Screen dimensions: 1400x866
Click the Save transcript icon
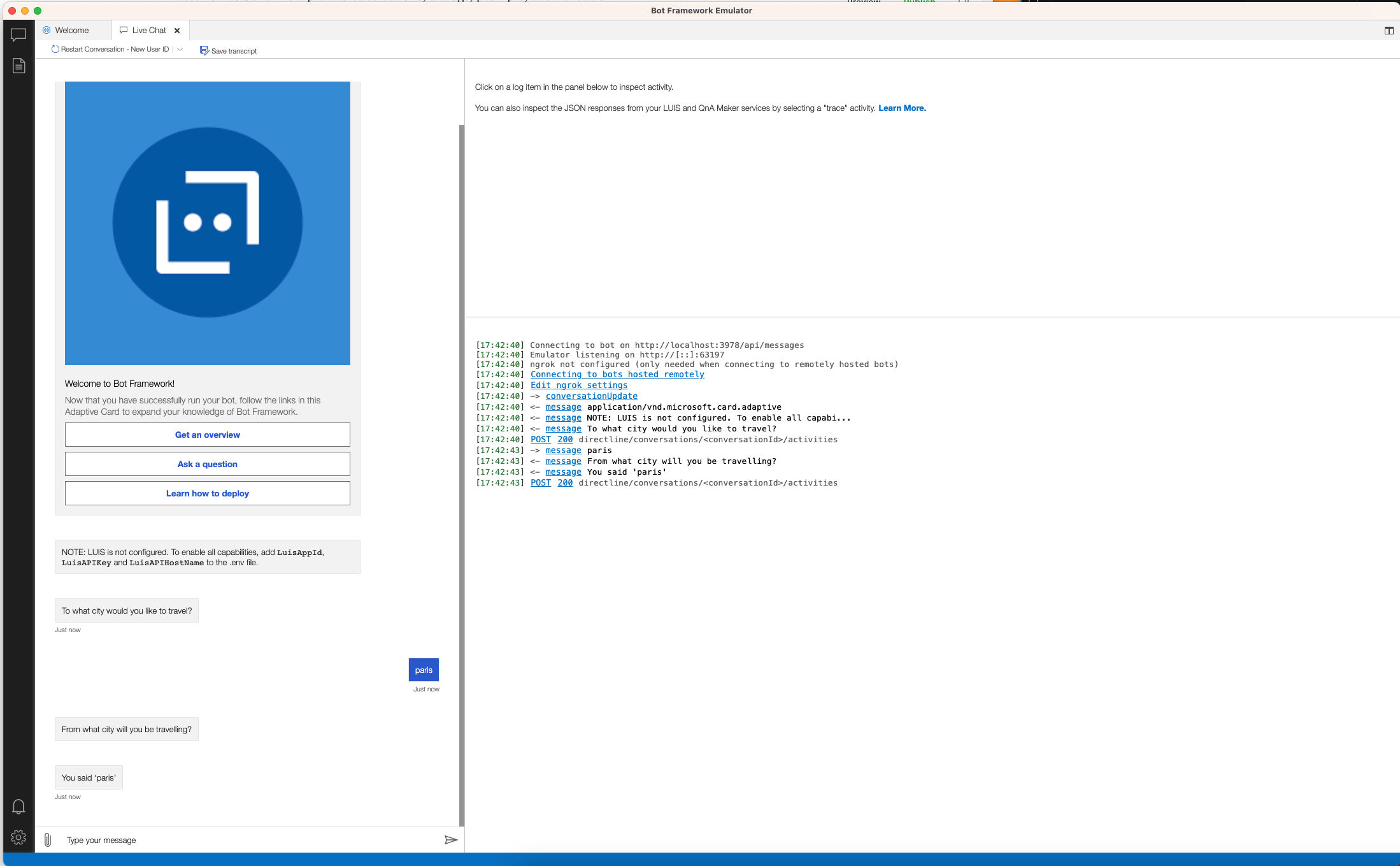[204, 50]
